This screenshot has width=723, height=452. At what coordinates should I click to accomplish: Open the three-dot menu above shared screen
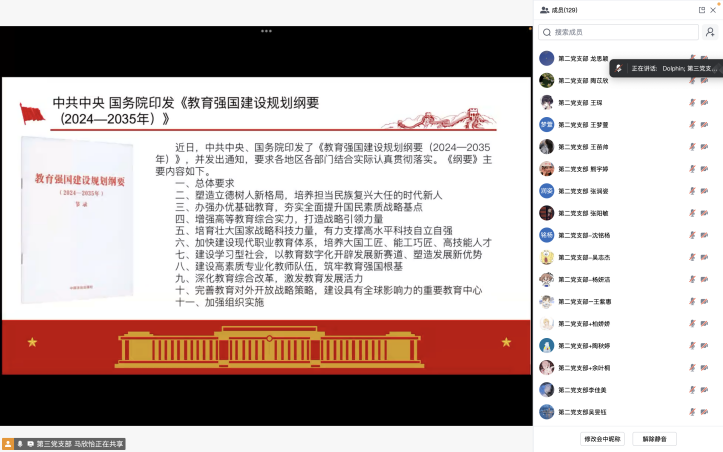[x=267, y=31]
